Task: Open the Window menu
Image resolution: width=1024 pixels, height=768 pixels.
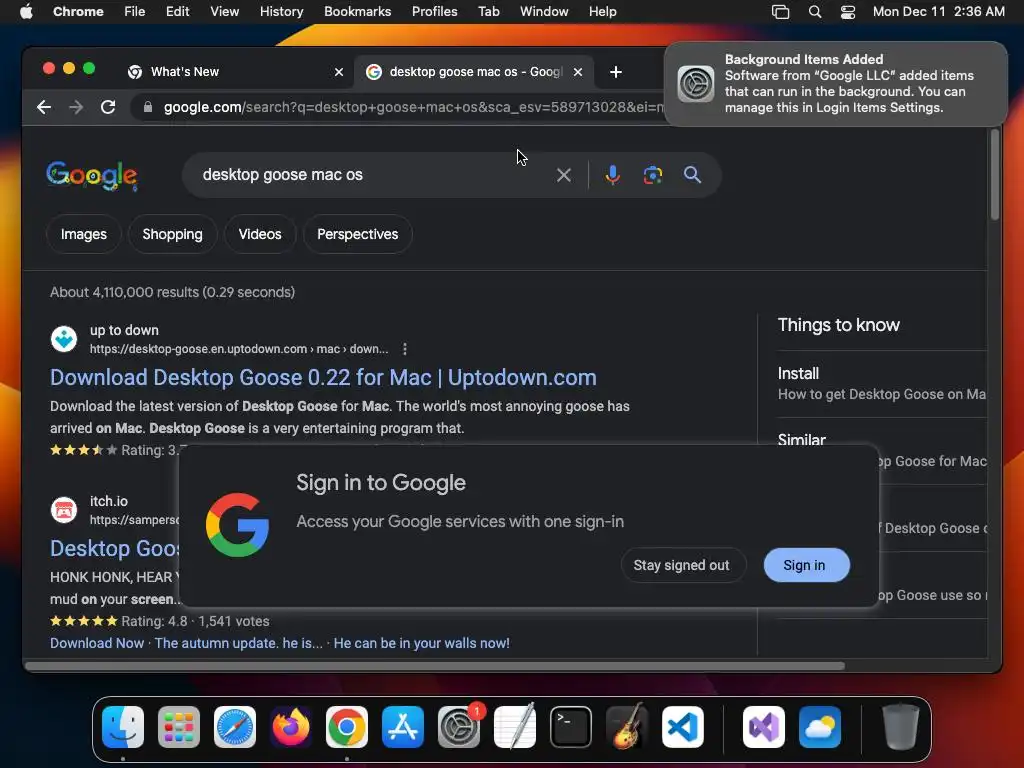Action: pos(544,12)
